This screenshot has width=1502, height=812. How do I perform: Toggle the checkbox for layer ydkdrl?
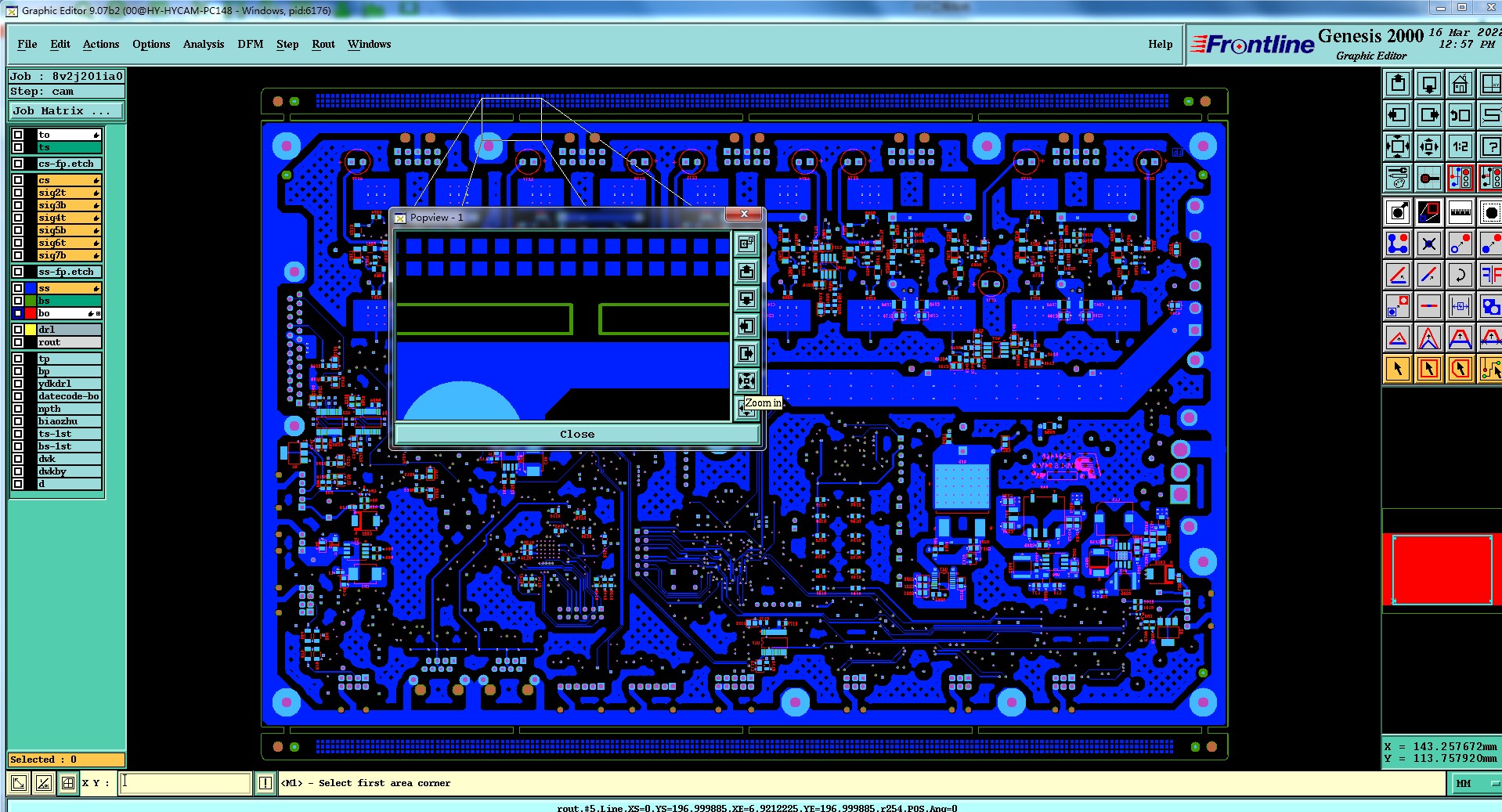[18, 384]
